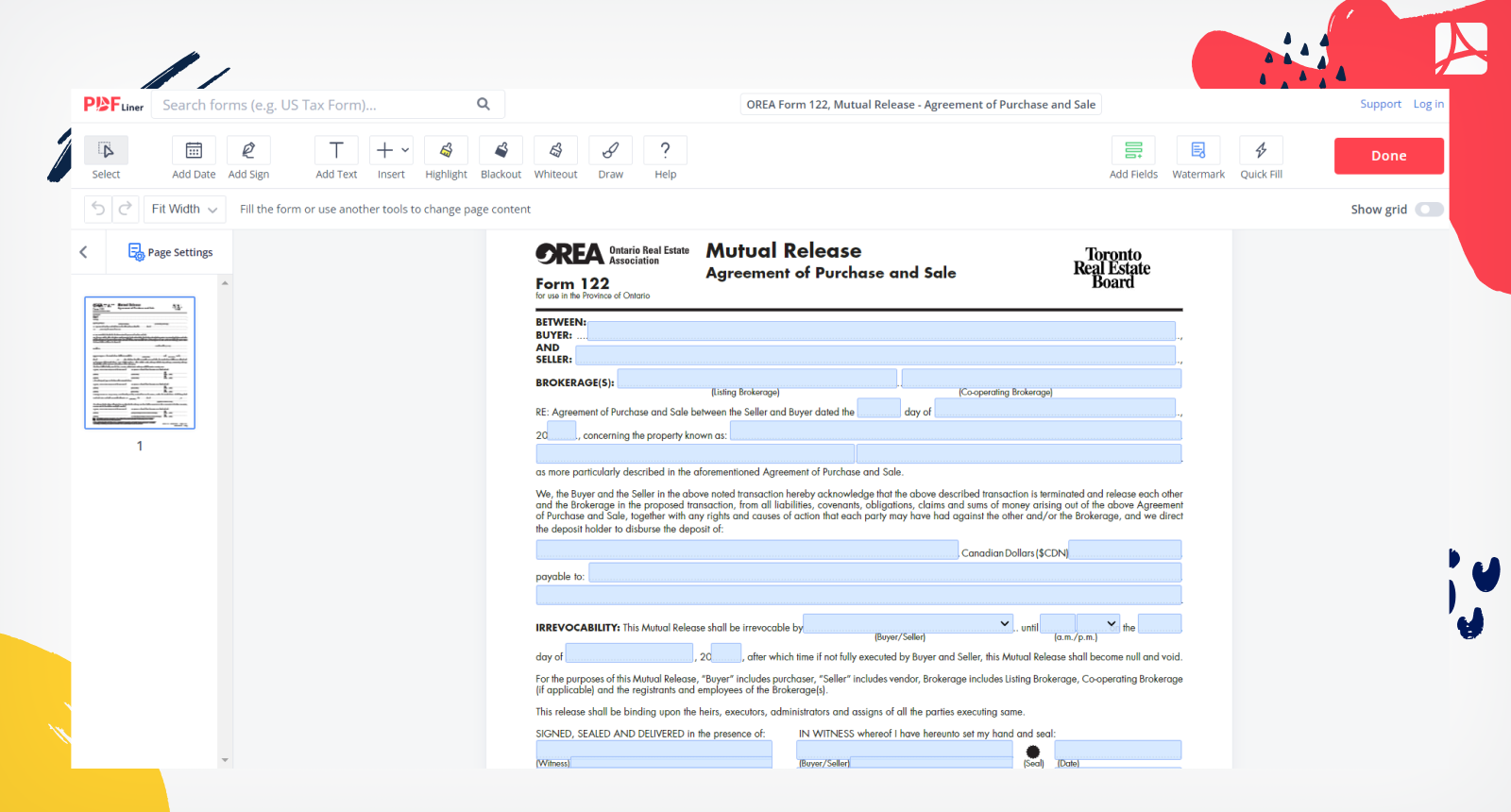The width and height of the screenshot is (1511, 812).
Task: Click the Co-operating Brokerage field
Action: click(x=1042, y=379)
